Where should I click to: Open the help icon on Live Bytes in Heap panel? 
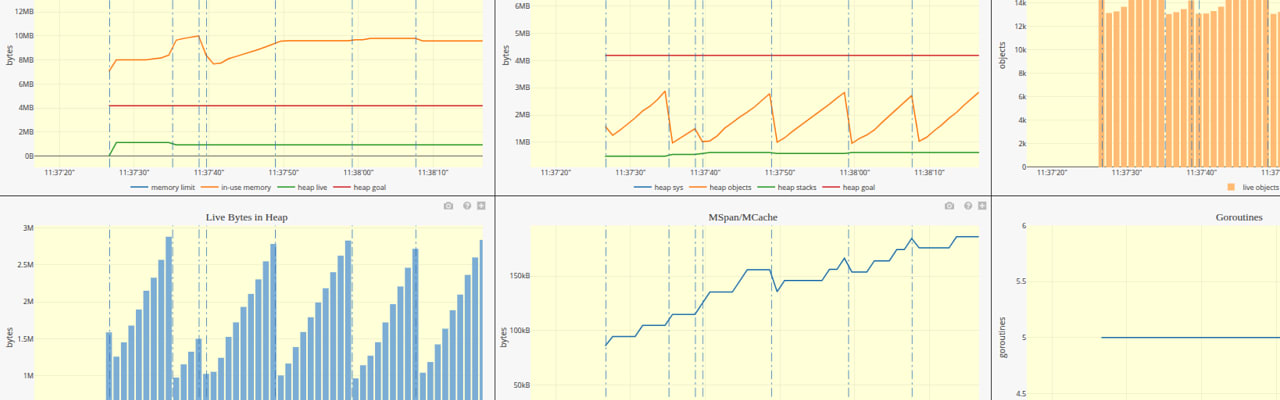coord(466,206)
